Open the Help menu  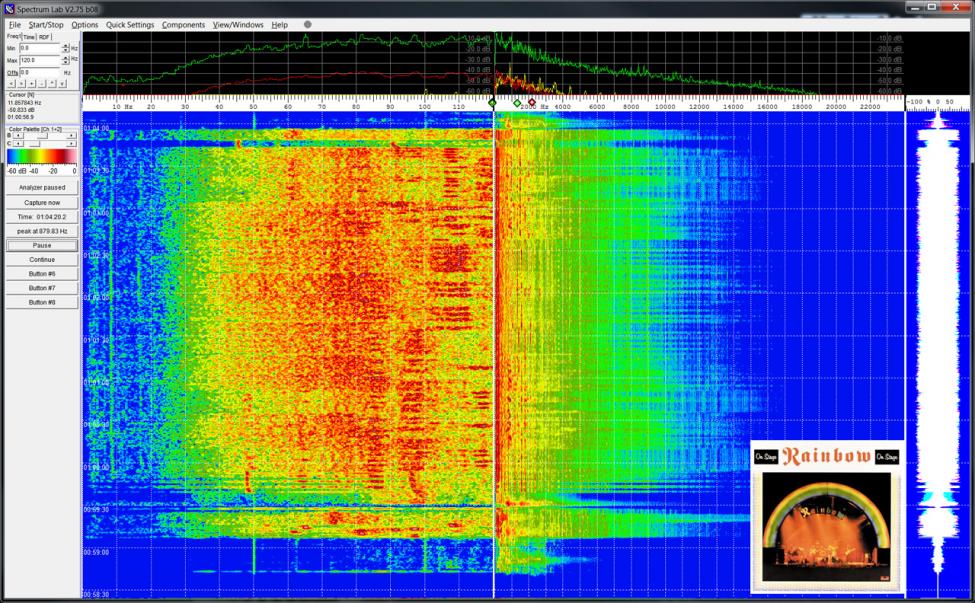[x=279, y=25]
